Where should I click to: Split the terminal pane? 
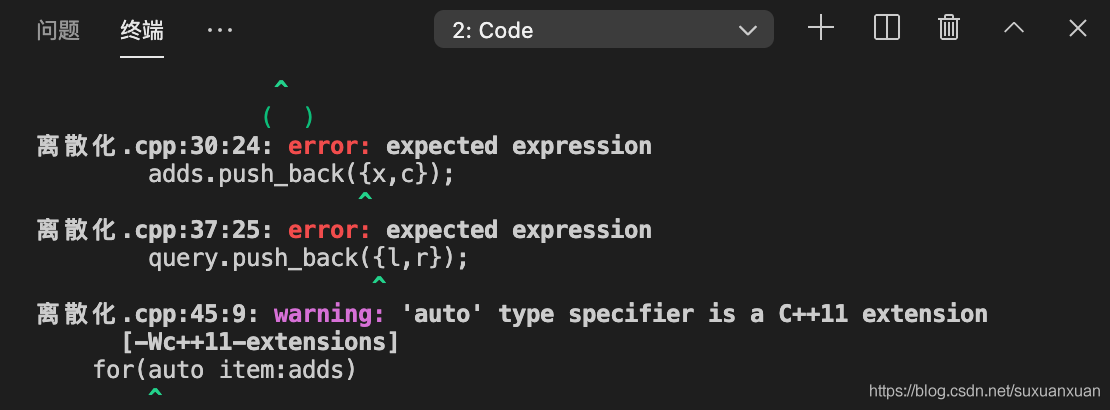coord(886,29)
